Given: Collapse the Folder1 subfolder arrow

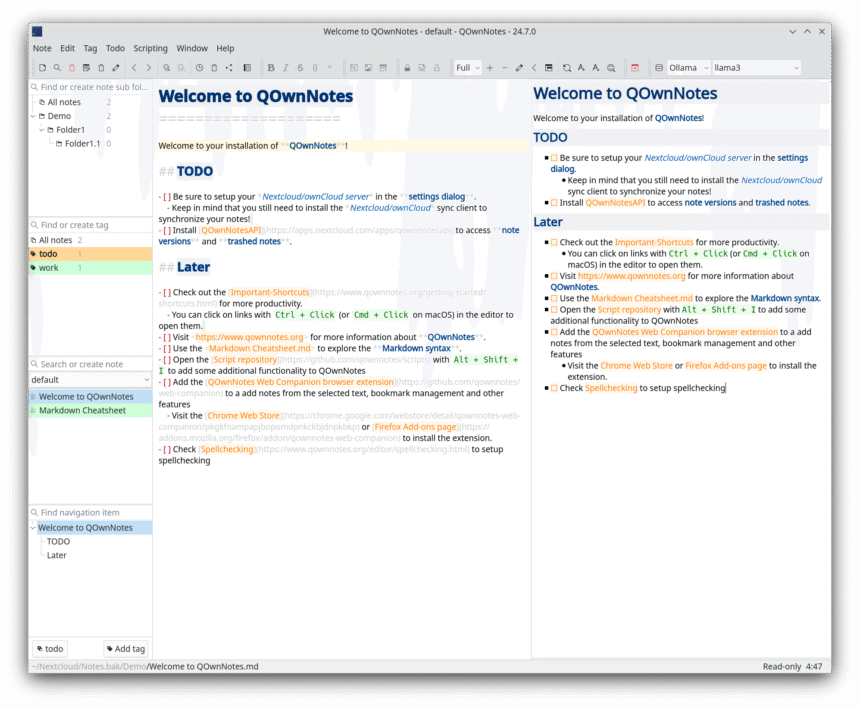Looking at the screenshot, I should click(42, 130).
